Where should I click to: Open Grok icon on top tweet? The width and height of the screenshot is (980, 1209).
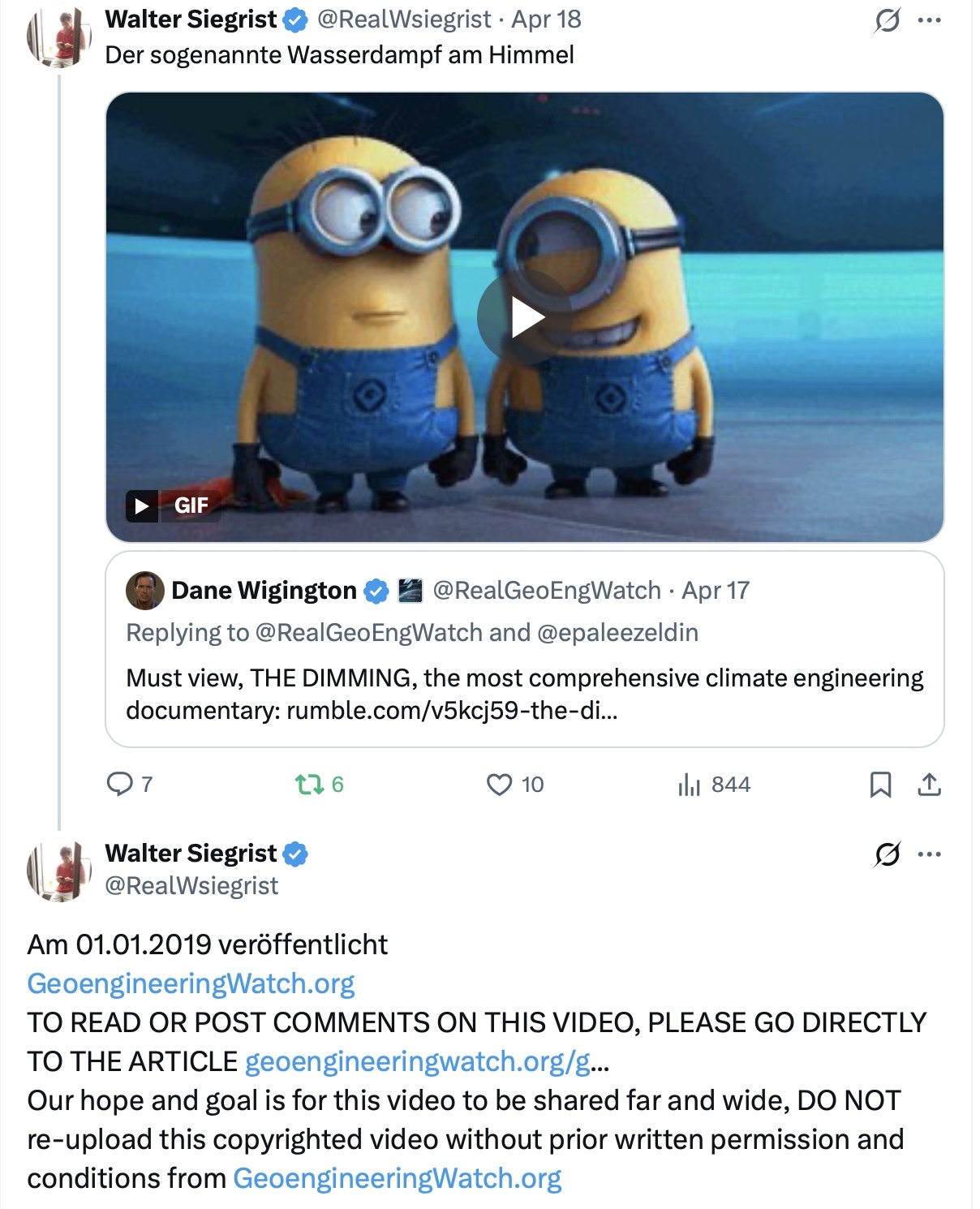point(887,19)
